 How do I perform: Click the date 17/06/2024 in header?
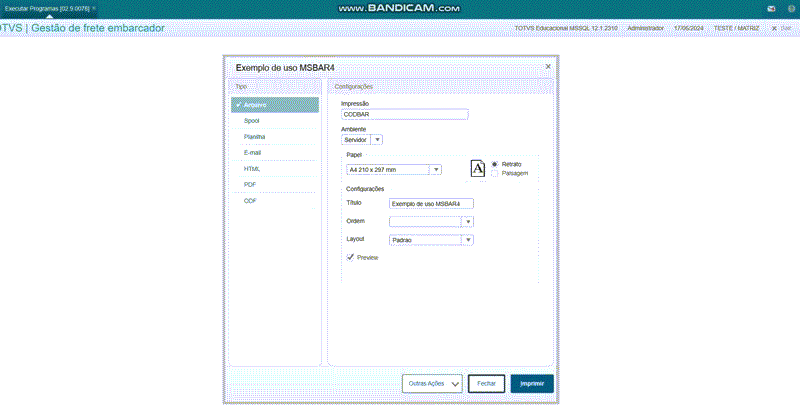click(x=688, y=29)
